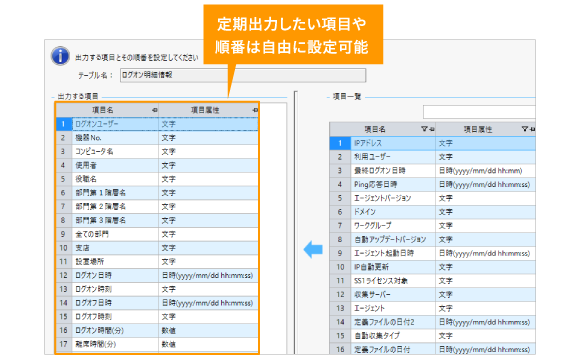Select 自動アップデートバージョン row in 項目一覧
The width and height of the screenshot is (580, 360).
point(432,239)
